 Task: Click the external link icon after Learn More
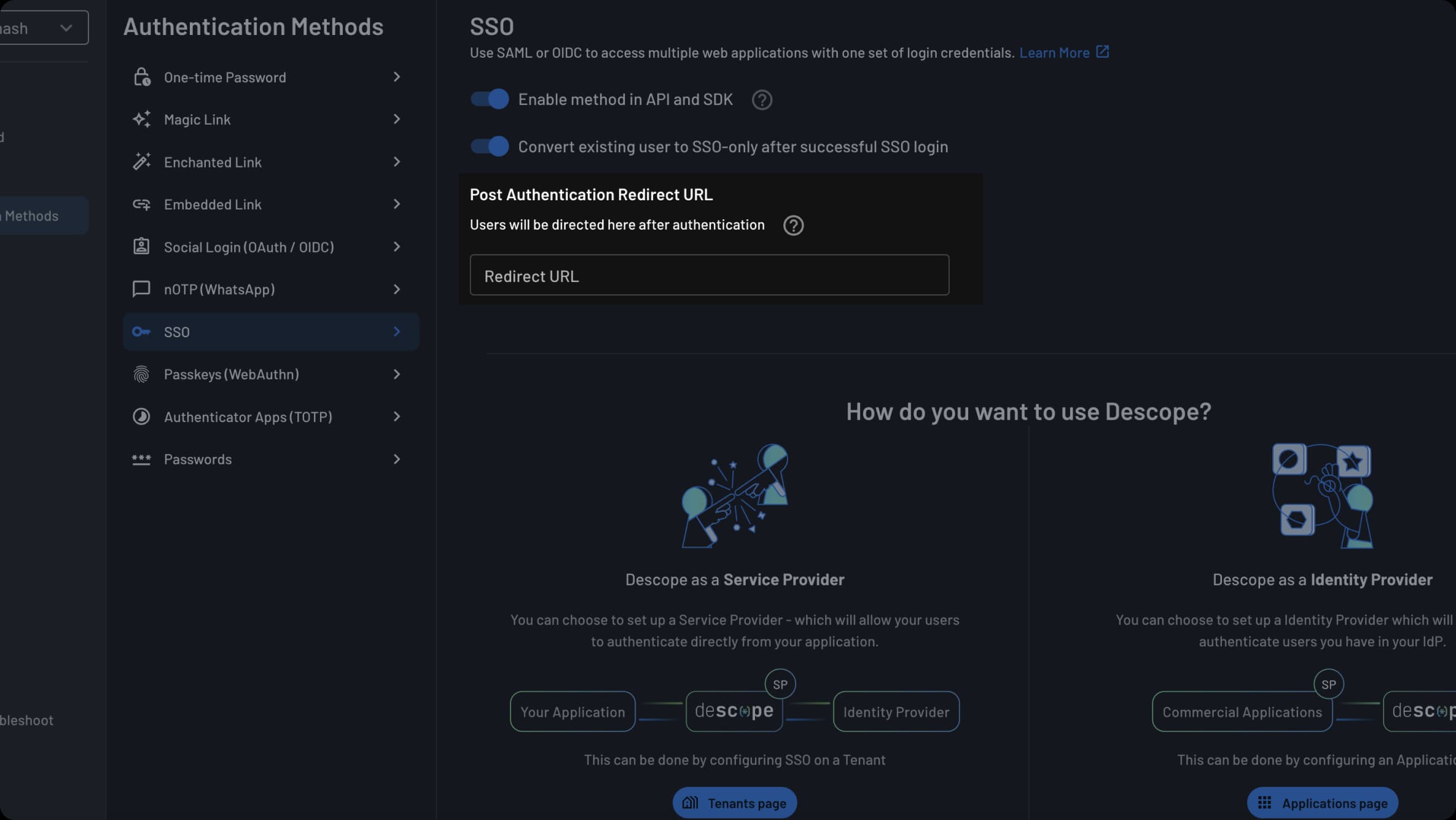click(1103, 52)
